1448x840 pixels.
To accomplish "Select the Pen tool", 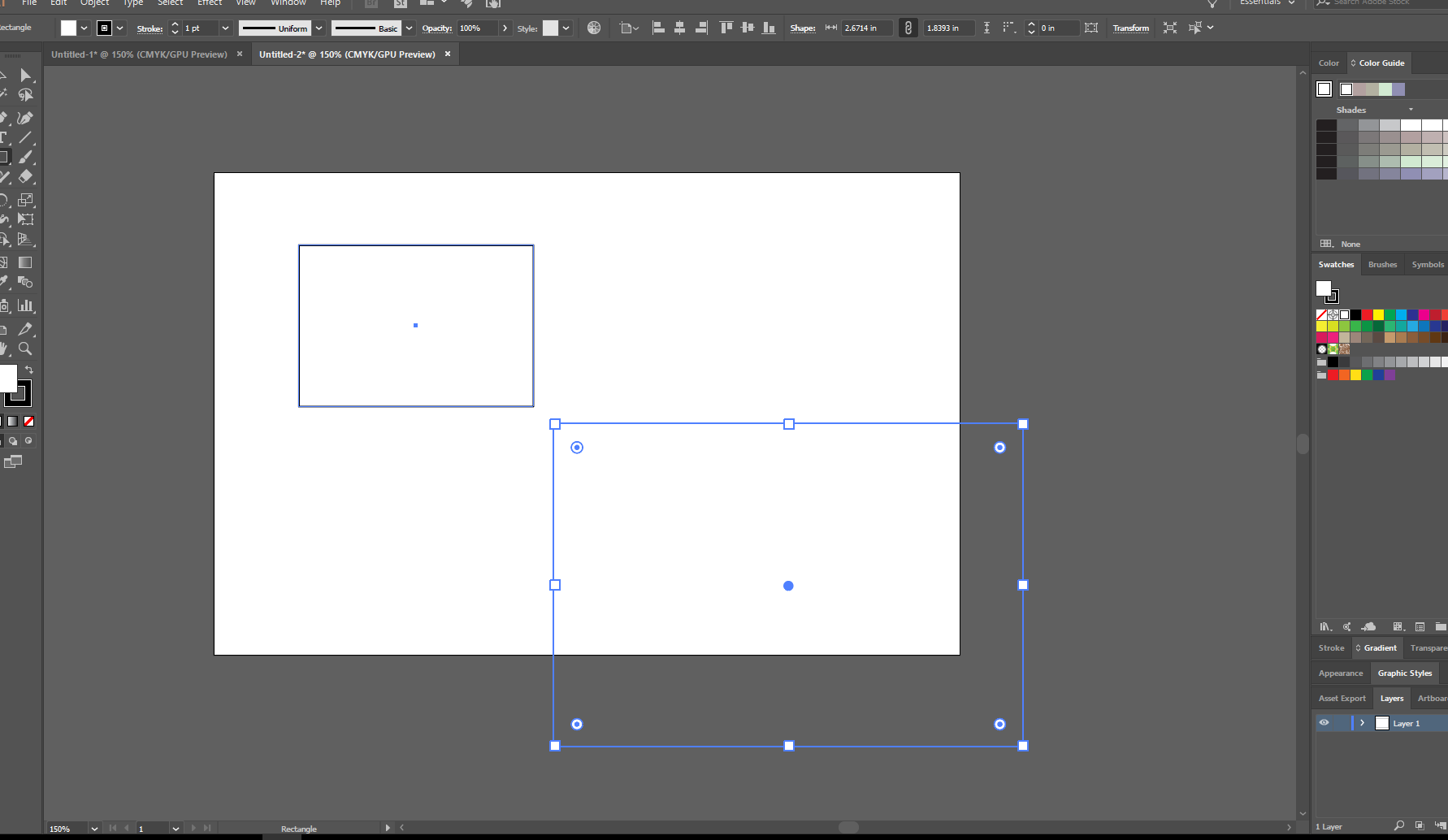I will click(4, 118).
